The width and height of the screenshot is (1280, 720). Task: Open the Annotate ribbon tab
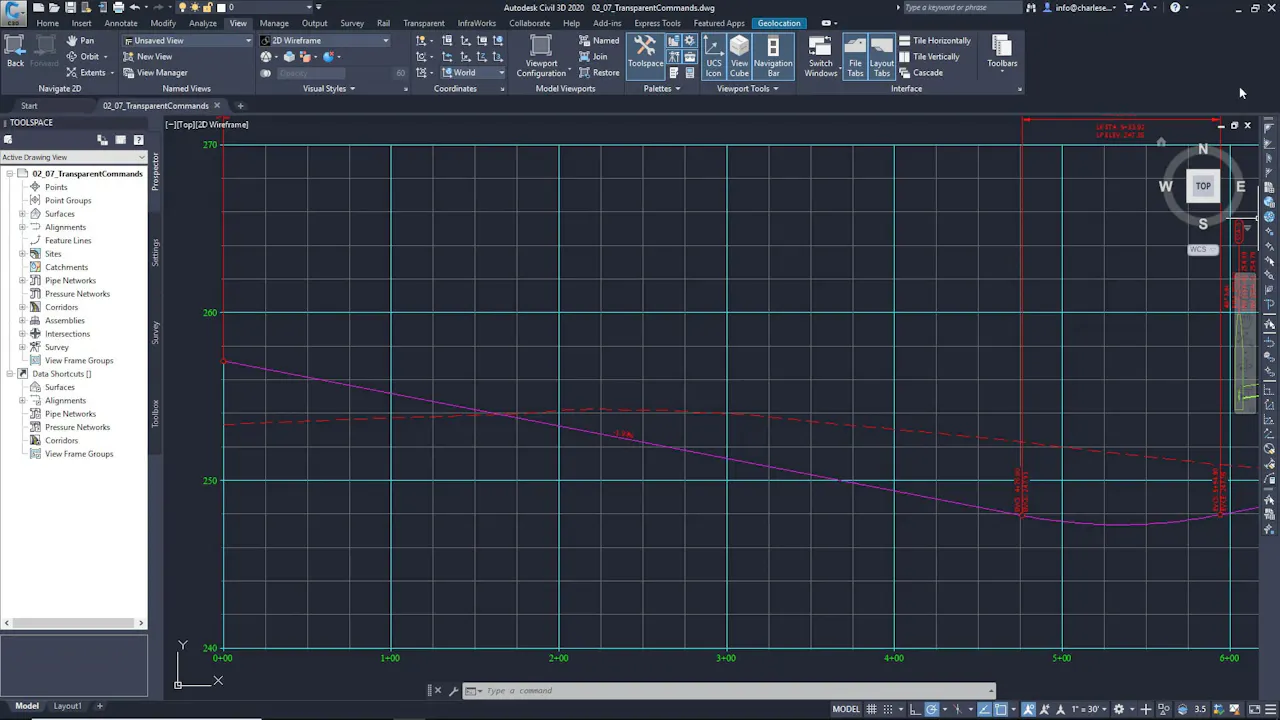121,23
